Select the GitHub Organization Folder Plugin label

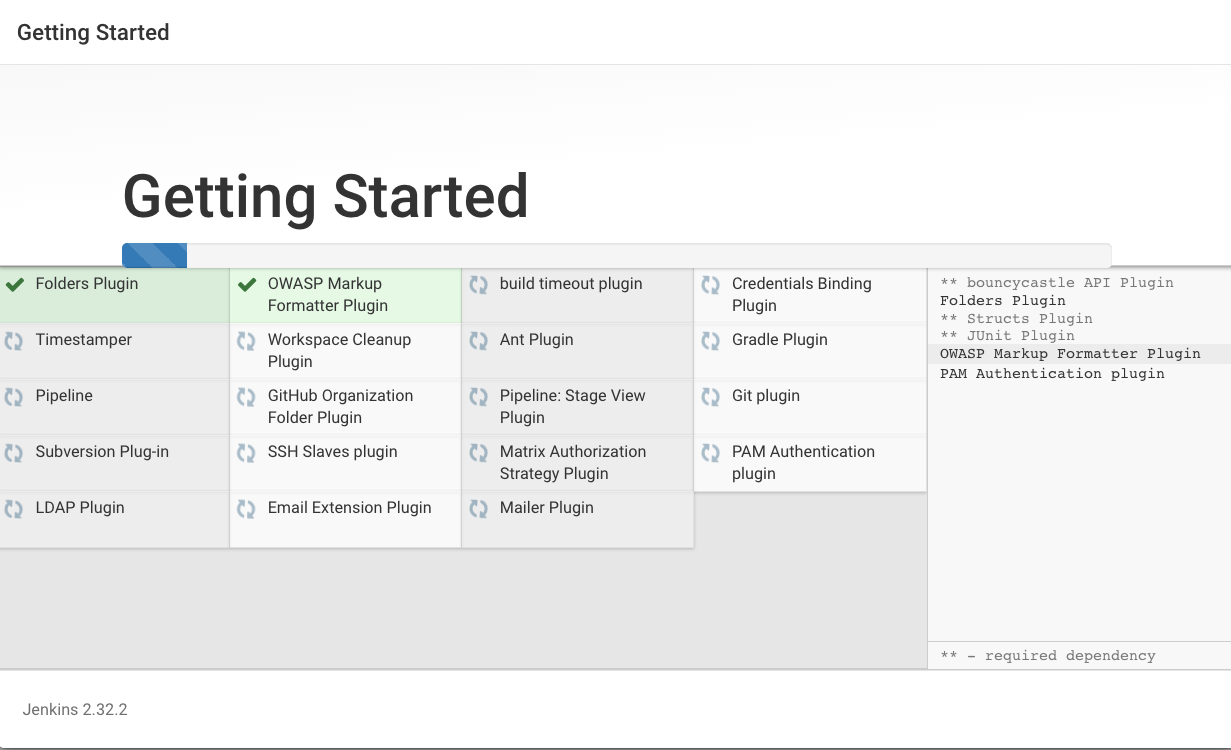[x=340, y=407]
